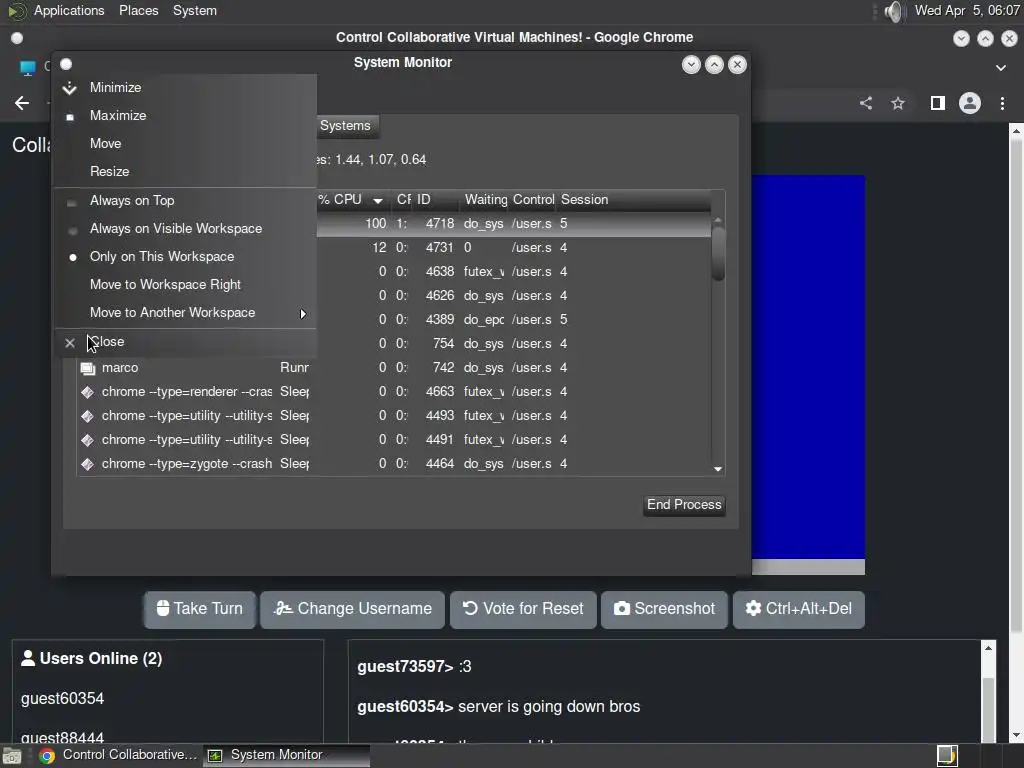This screenshot has width=1024, height=768.
Task: Click the show desktop icon in taskbar
Action: [x=12, y=756]
